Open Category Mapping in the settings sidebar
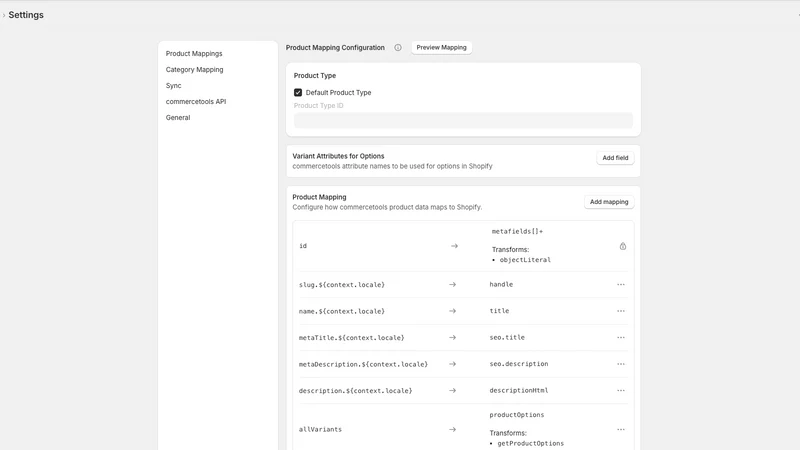 tap(194, 69)
